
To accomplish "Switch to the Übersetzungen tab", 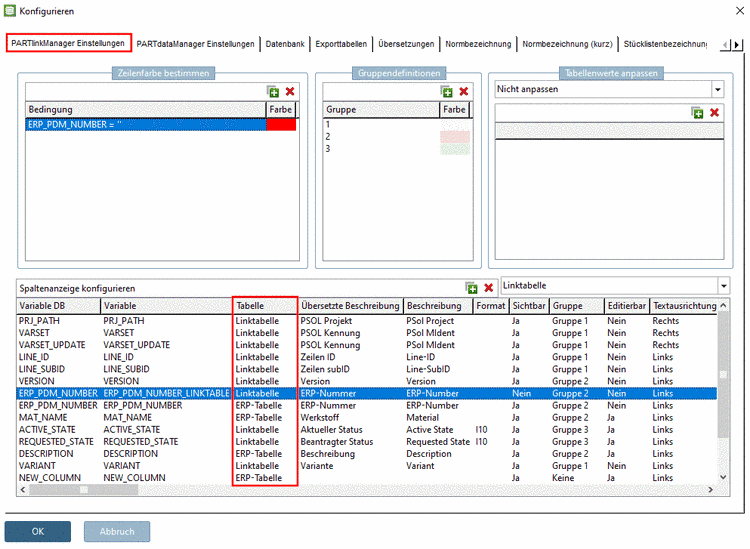I will pyautogui.click(x=406, y=44).
